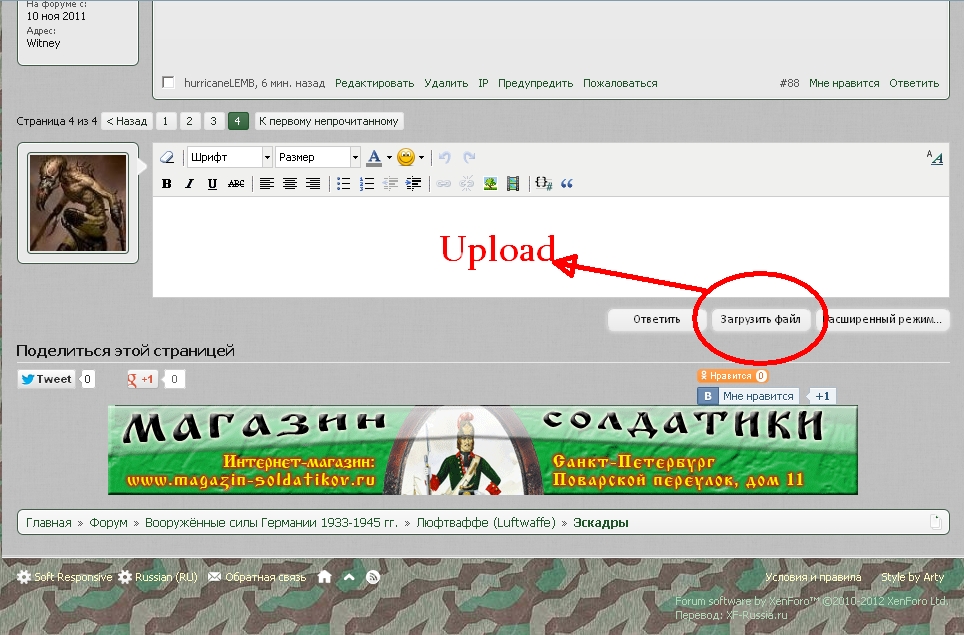
Task: Click Пожаловаться report link
Action: pyautogui.click(x=620, y=83)
